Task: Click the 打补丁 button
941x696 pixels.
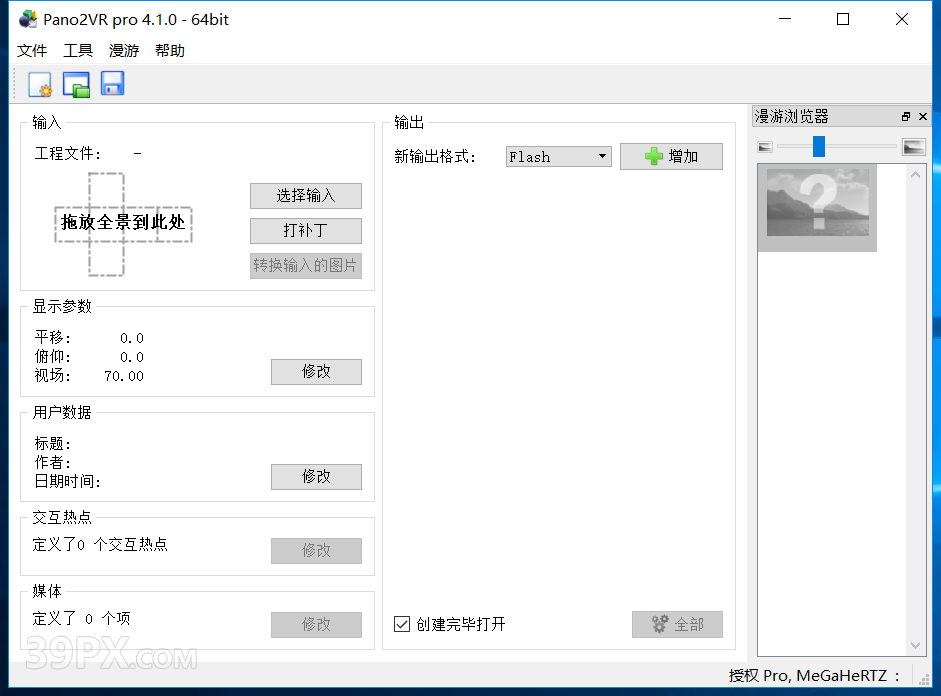Action: click(305, 231)
